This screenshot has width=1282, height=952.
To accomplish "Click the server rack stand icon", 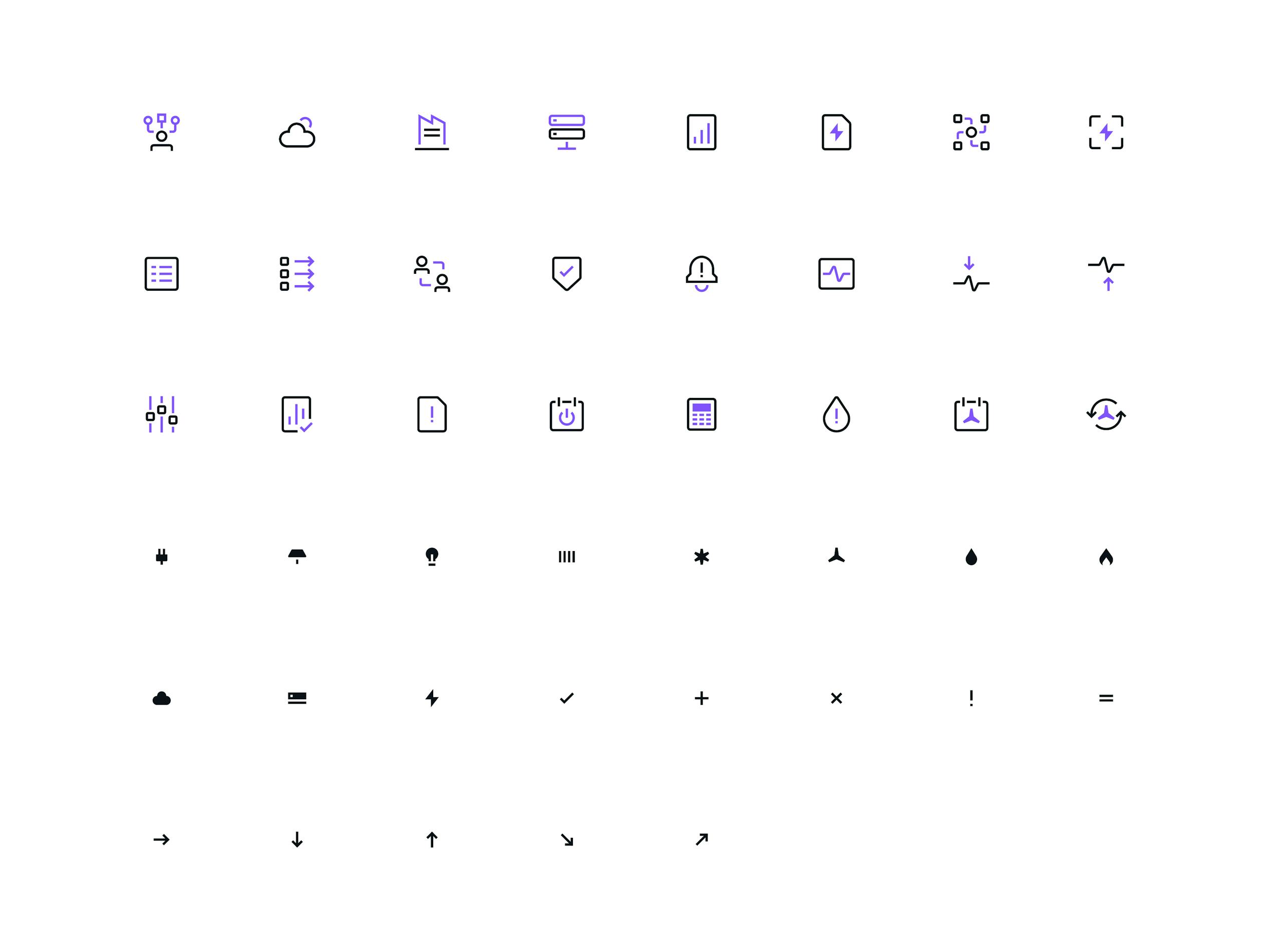I will [x=567, y=133].
